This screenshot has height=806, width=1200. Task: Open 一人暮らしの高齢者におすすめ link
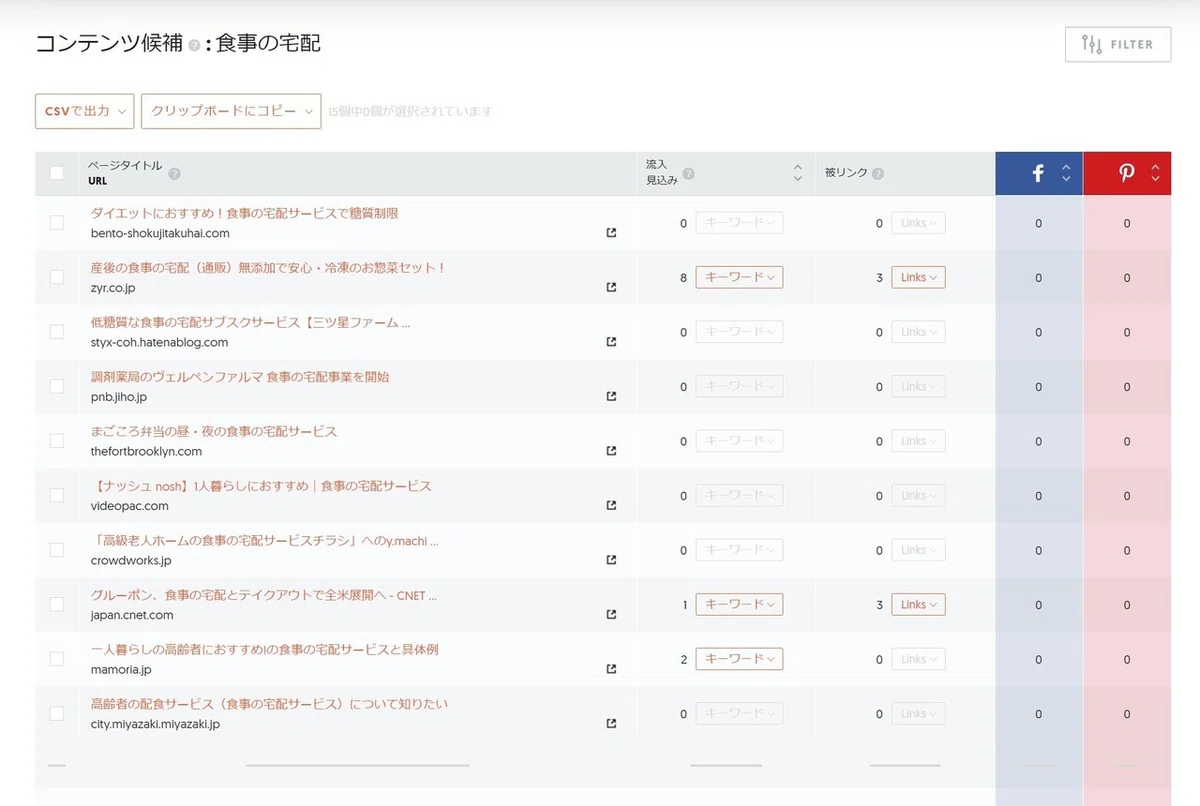coord(264,650)
